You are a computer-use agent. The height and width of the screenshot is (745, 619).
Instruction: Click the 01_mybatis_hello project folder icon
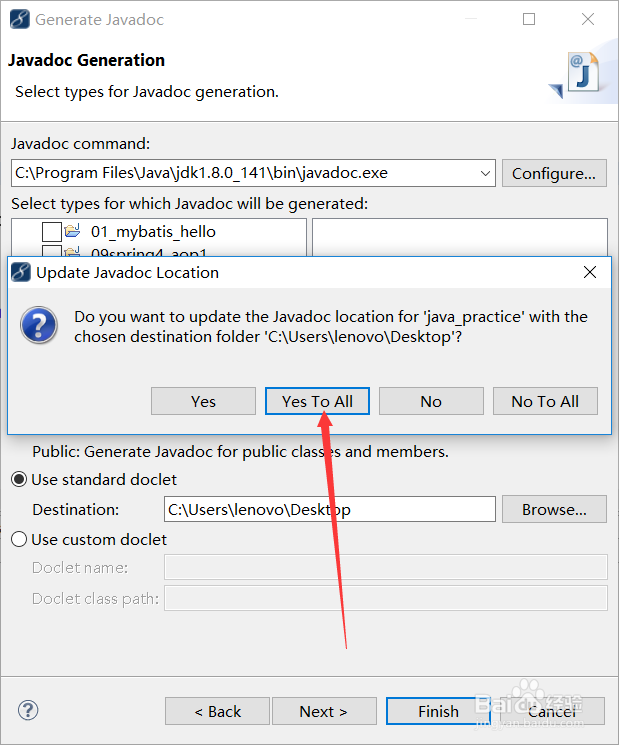click(73, 231)
